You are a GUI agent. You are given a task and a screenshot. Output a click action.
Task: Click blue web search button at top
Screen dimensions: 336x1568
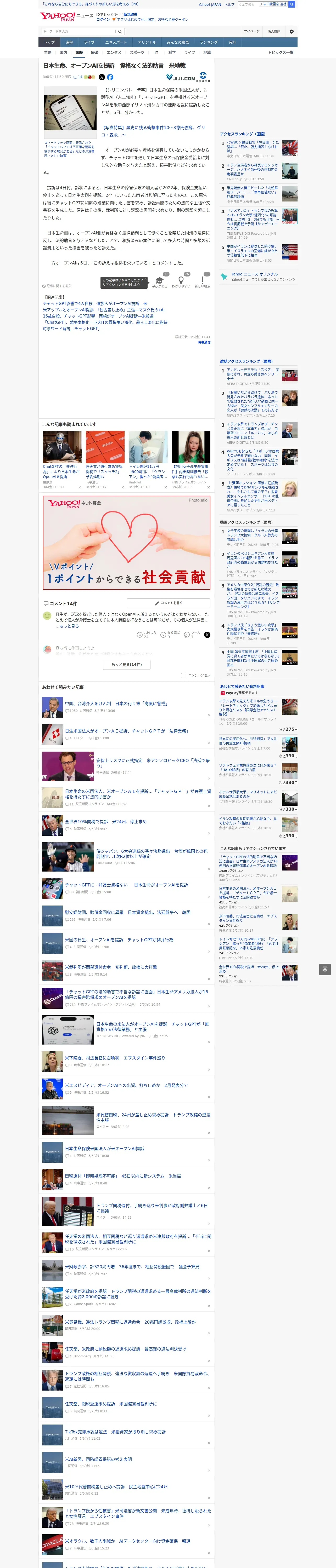tap(292, 4)
